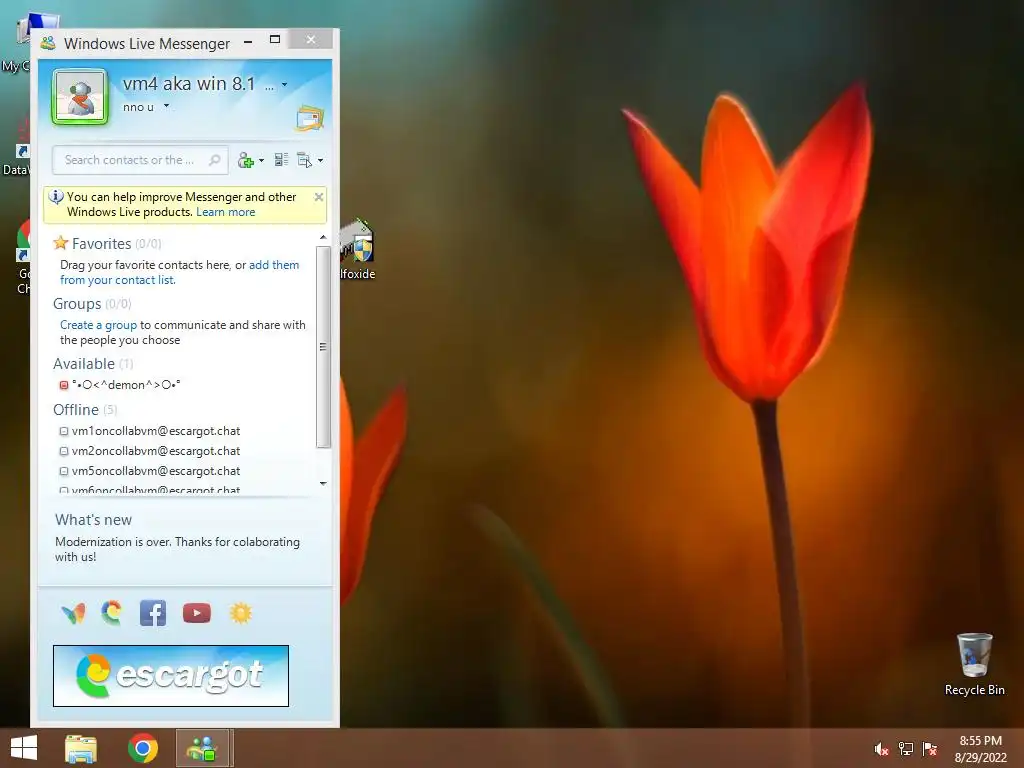Select vm2oncollabvm@escargot.chat contact

tap(156, 451)
